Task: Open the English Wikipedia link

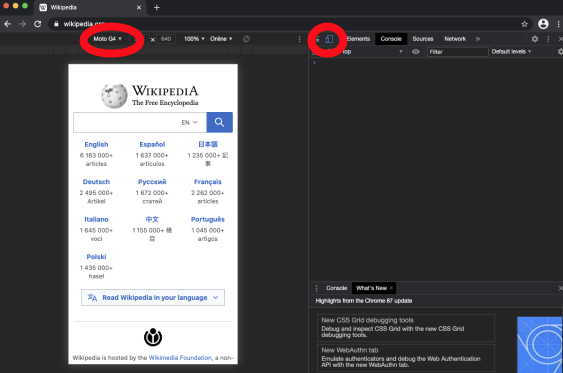Action: (96, 144)
